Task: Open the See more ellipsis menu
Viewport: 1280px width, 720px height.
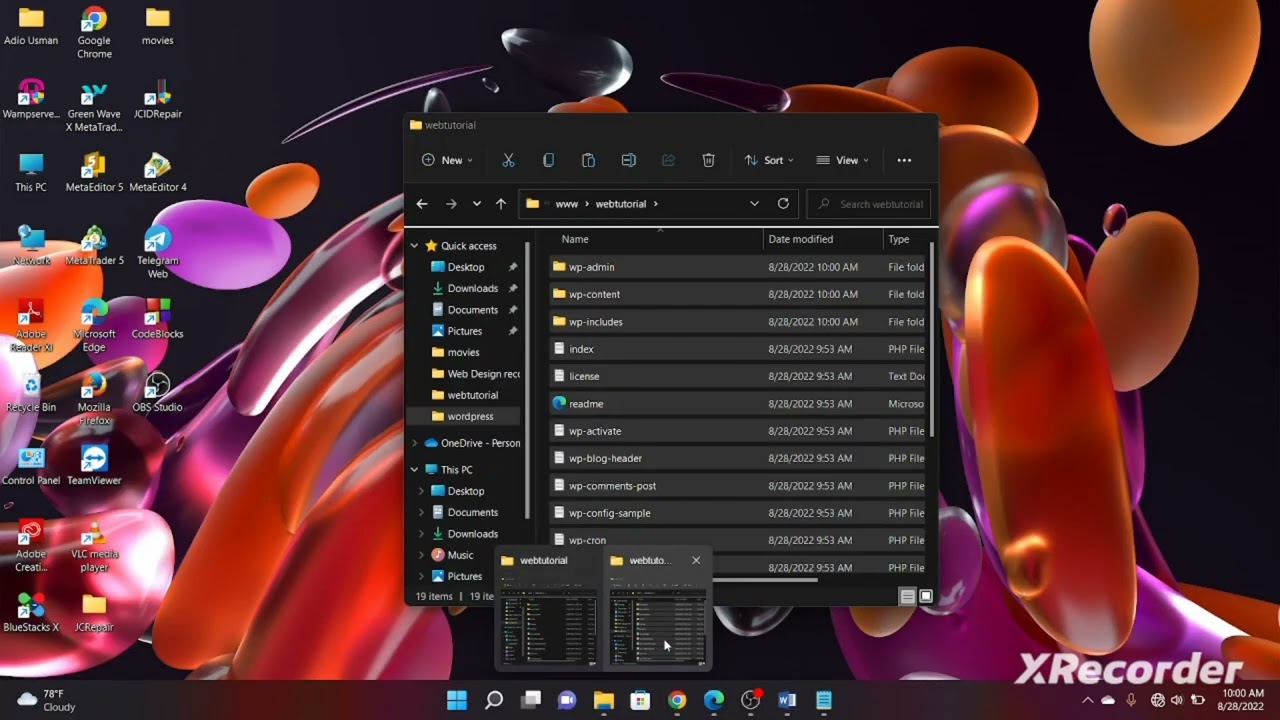Action: point(904,160)
